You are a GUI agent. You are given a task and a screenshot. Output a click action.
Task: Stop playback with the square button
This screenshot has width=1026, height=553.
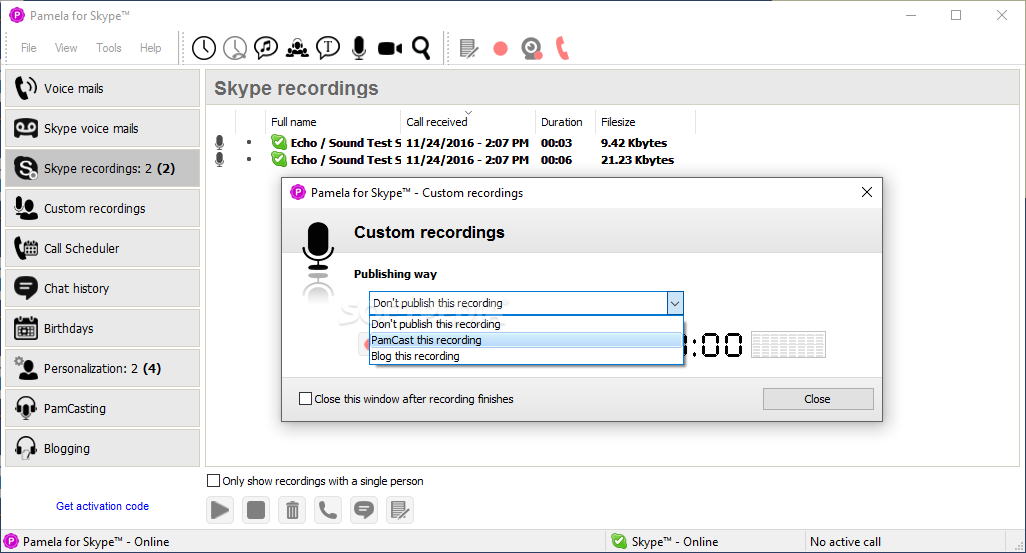pyautogui.click(x=256, y=510)
